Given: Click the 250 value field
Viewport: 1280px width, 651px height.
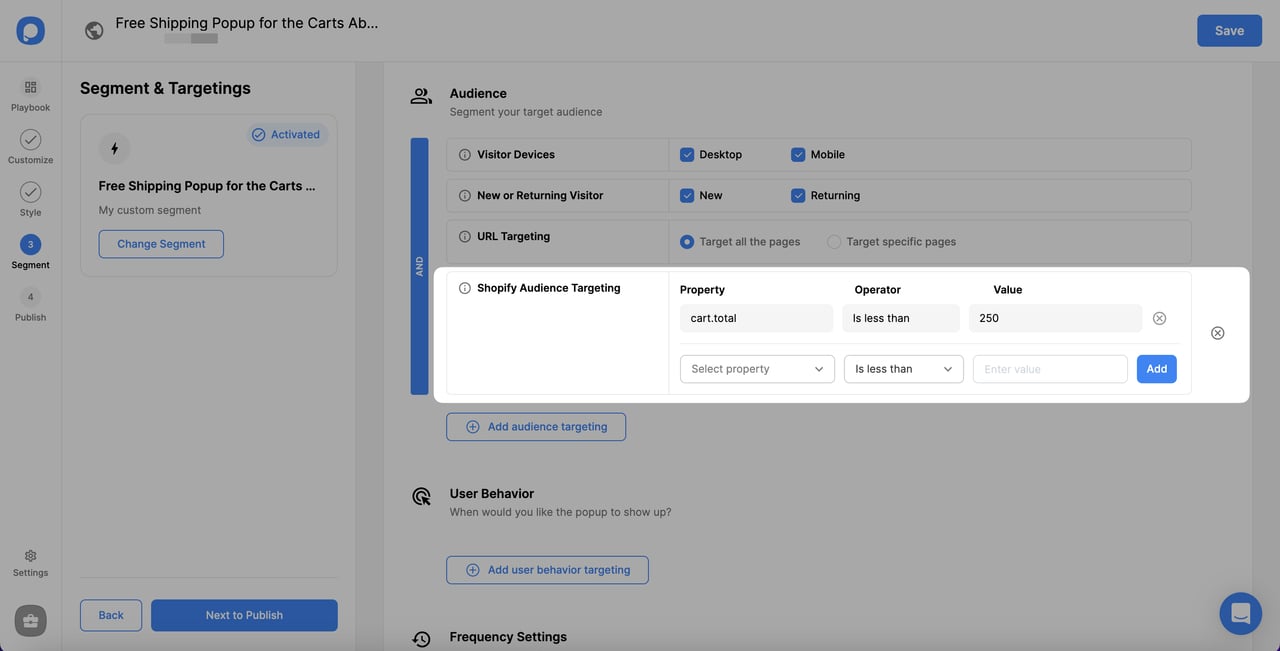Looking at the screenshot, I should pyautogui.click(x=1055, y=318).
